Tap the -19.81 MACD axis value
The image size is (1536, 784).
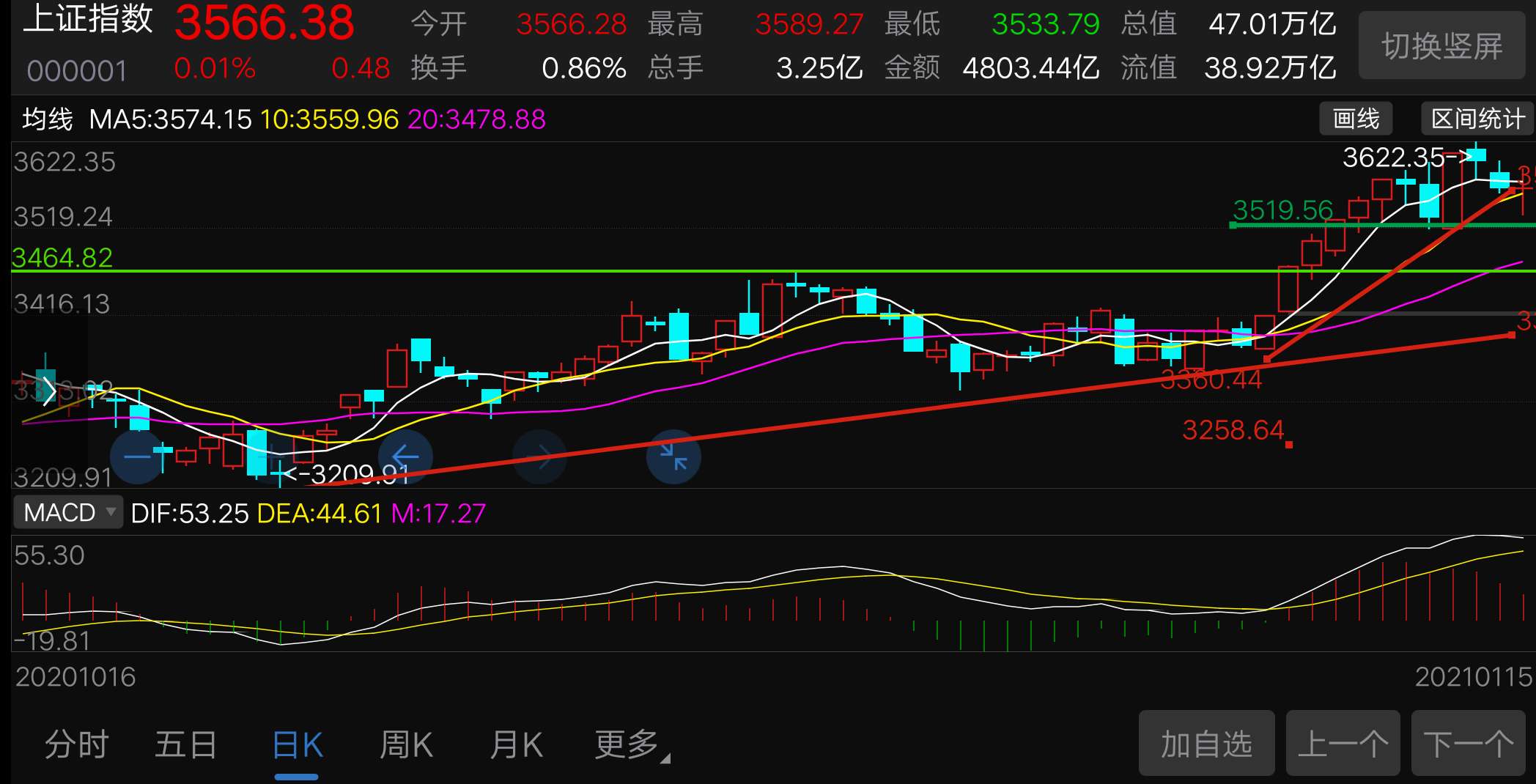[x=51, y=641]
